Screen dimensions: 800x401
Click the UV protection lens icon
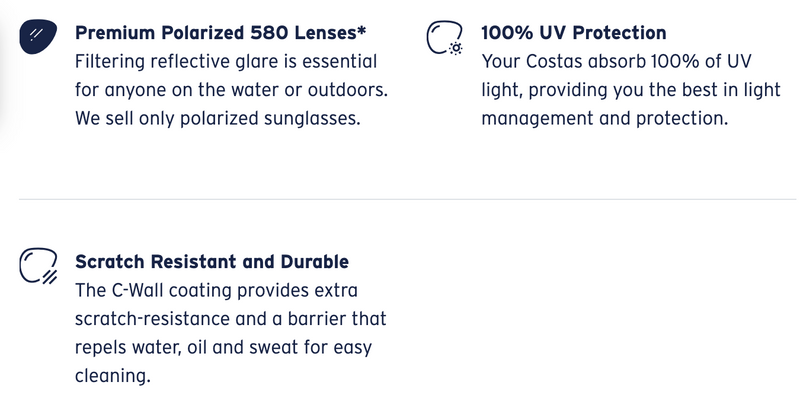(444, 37)
